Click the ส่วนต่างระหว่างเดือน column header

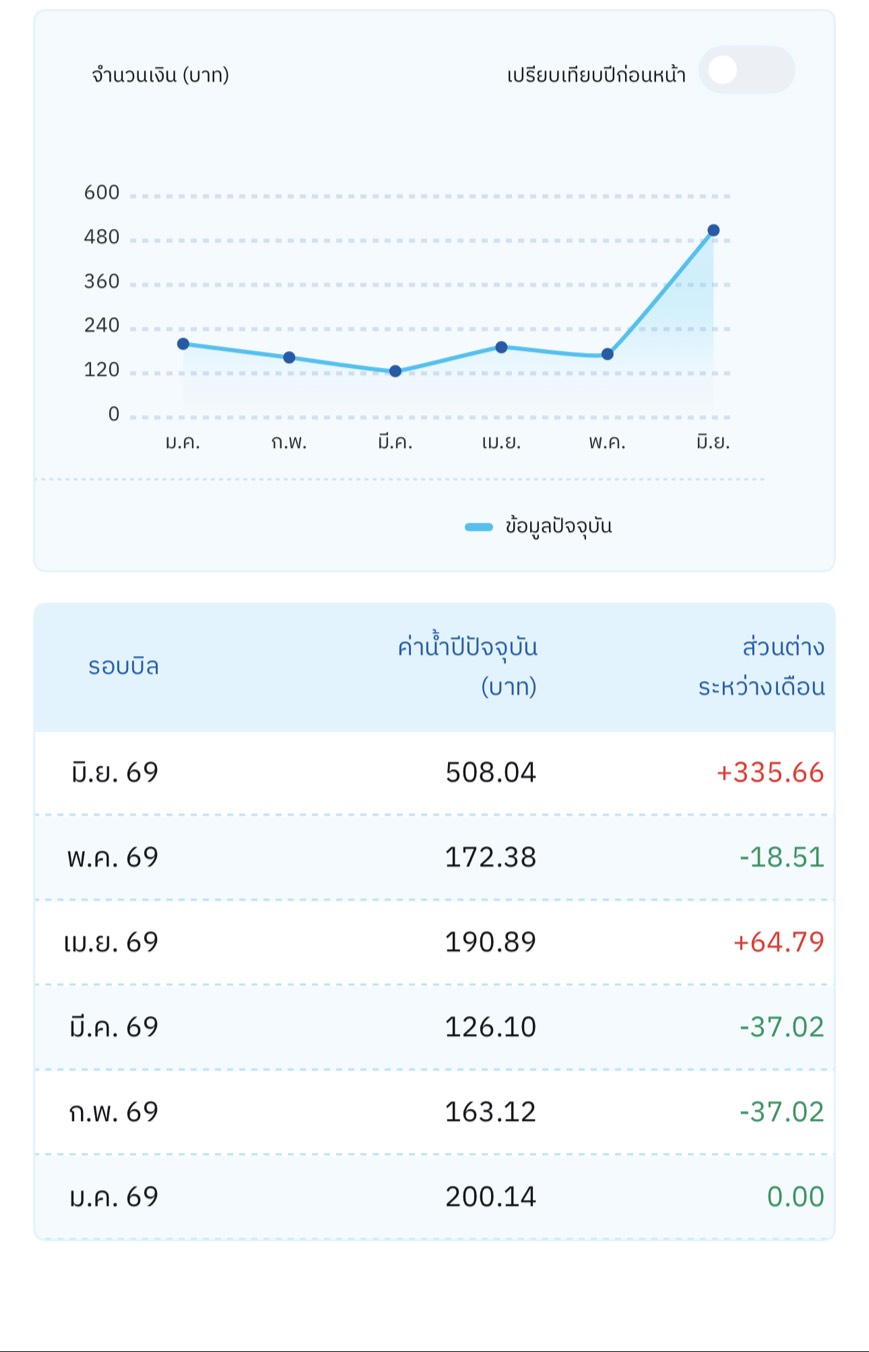click(x=761, y=667)
